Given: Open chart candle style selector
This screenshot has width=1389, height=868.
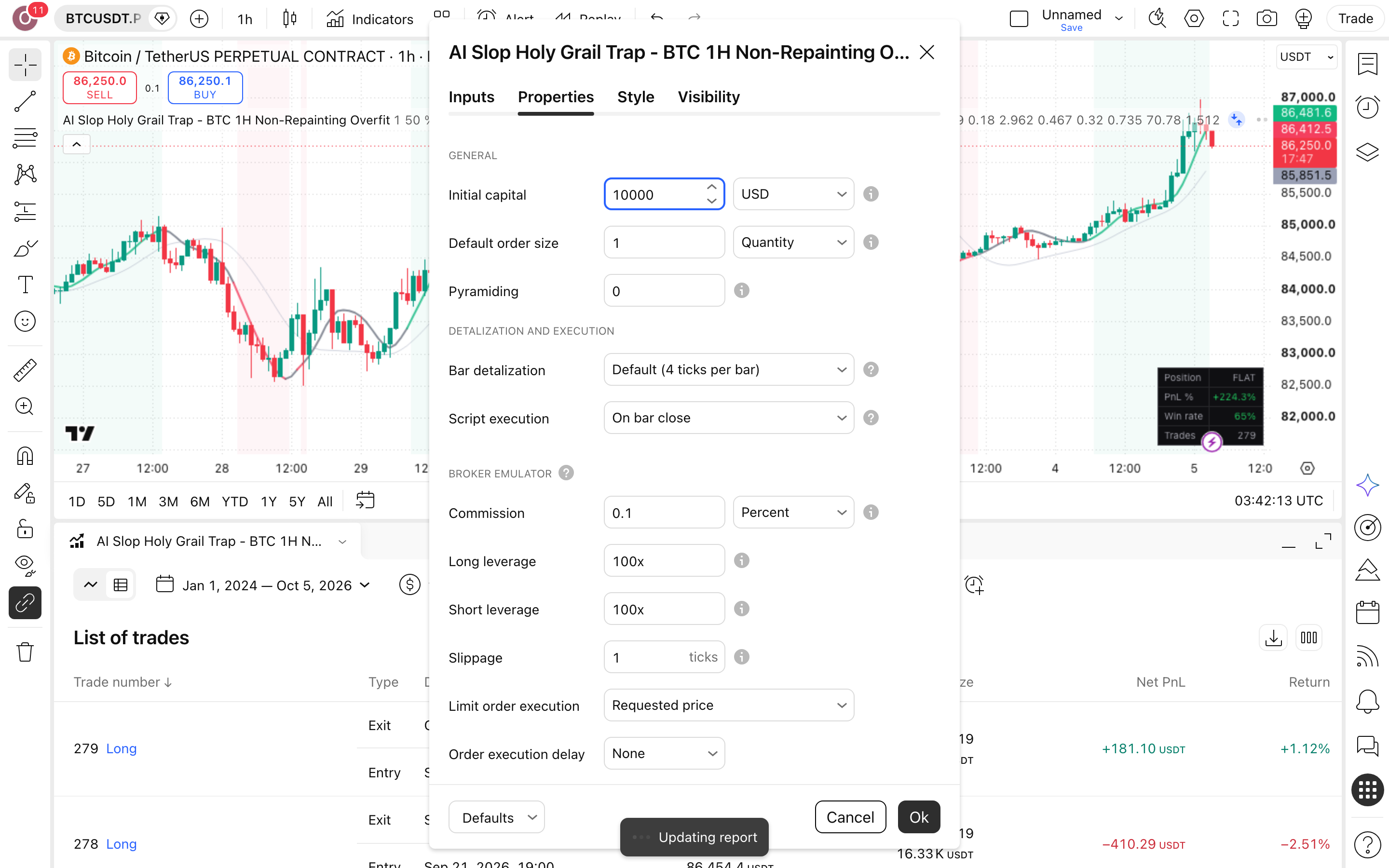Looking at the screenshot, I should (290, 19).
